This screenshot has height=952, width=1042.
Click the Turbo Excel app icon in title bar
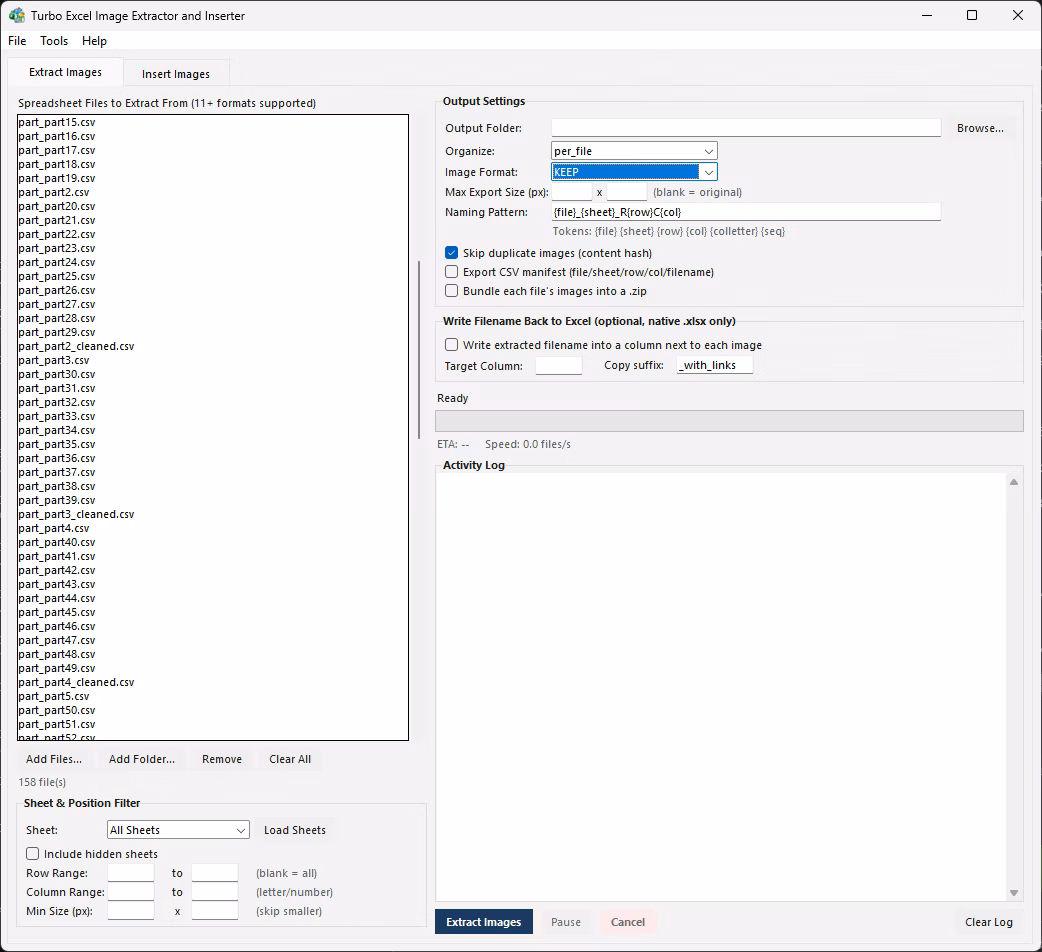click(x=17, y=15)
